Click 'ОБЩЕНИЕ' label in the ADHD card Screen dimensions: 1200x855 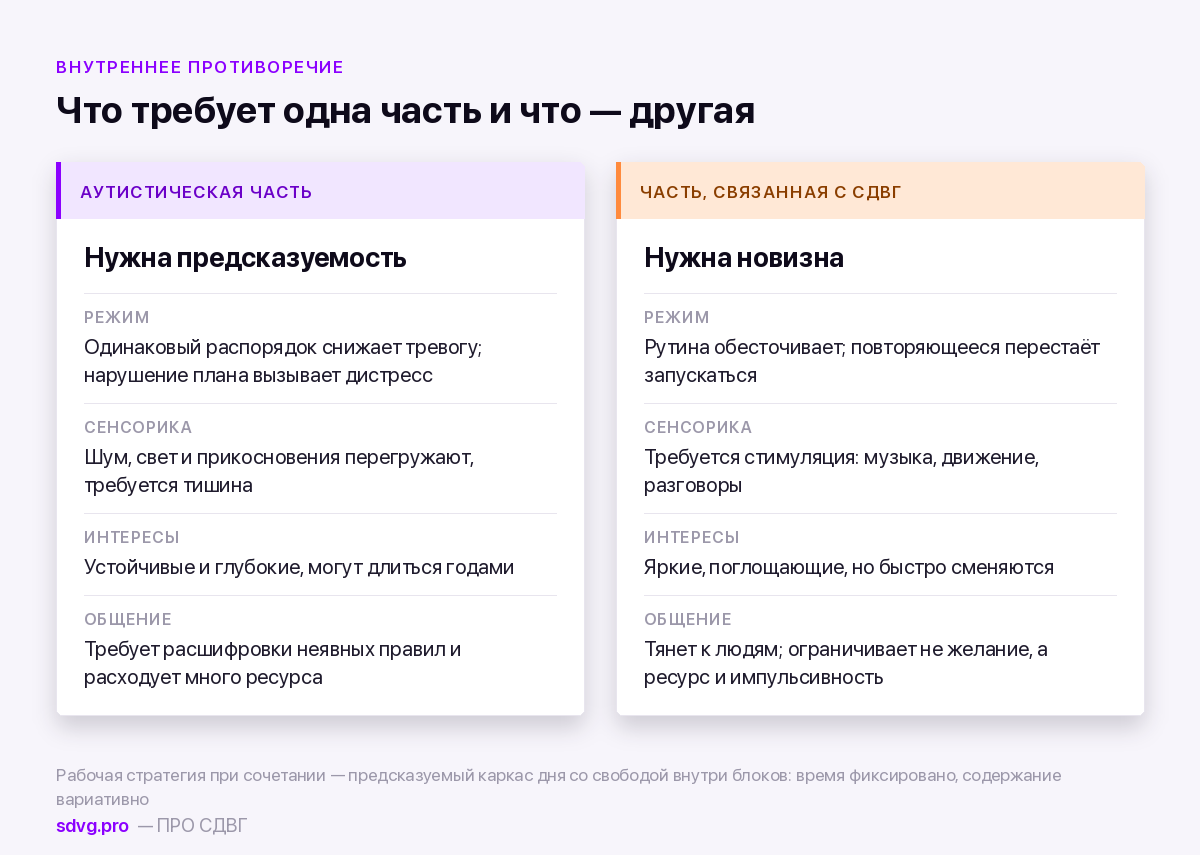coord(688,620)
